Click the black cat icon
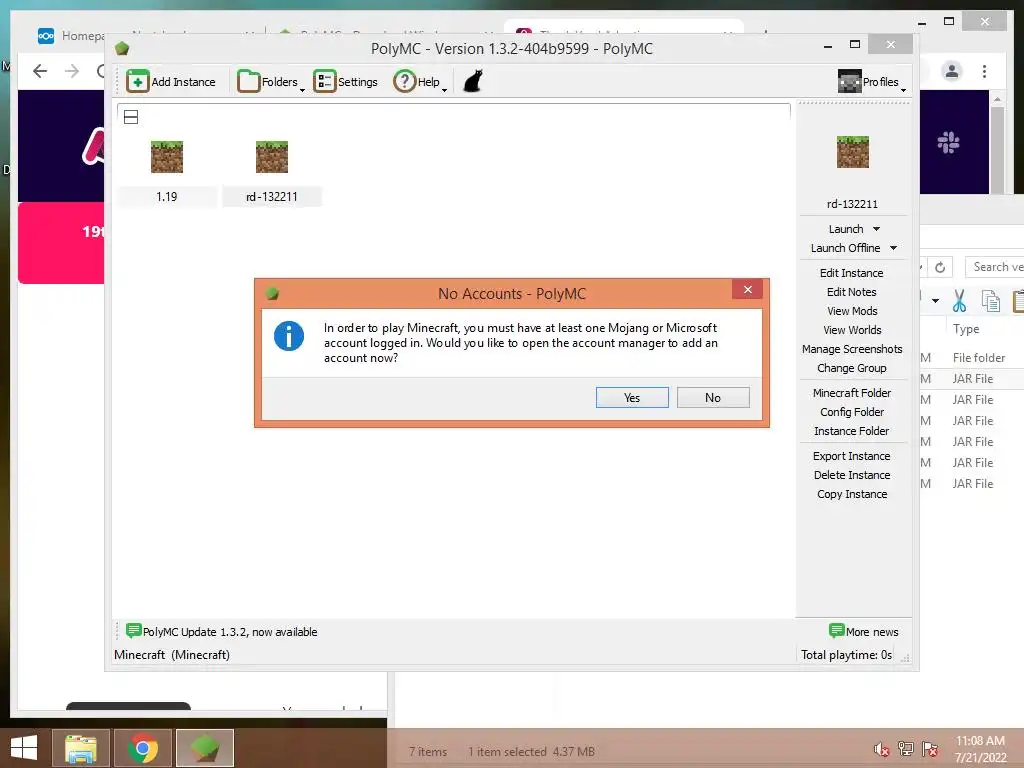 coord(473,82)
